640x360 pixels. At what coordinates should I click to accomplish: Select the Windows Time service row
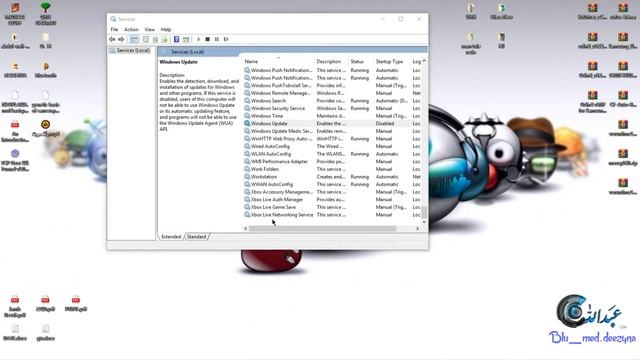[x=332, y=116]
